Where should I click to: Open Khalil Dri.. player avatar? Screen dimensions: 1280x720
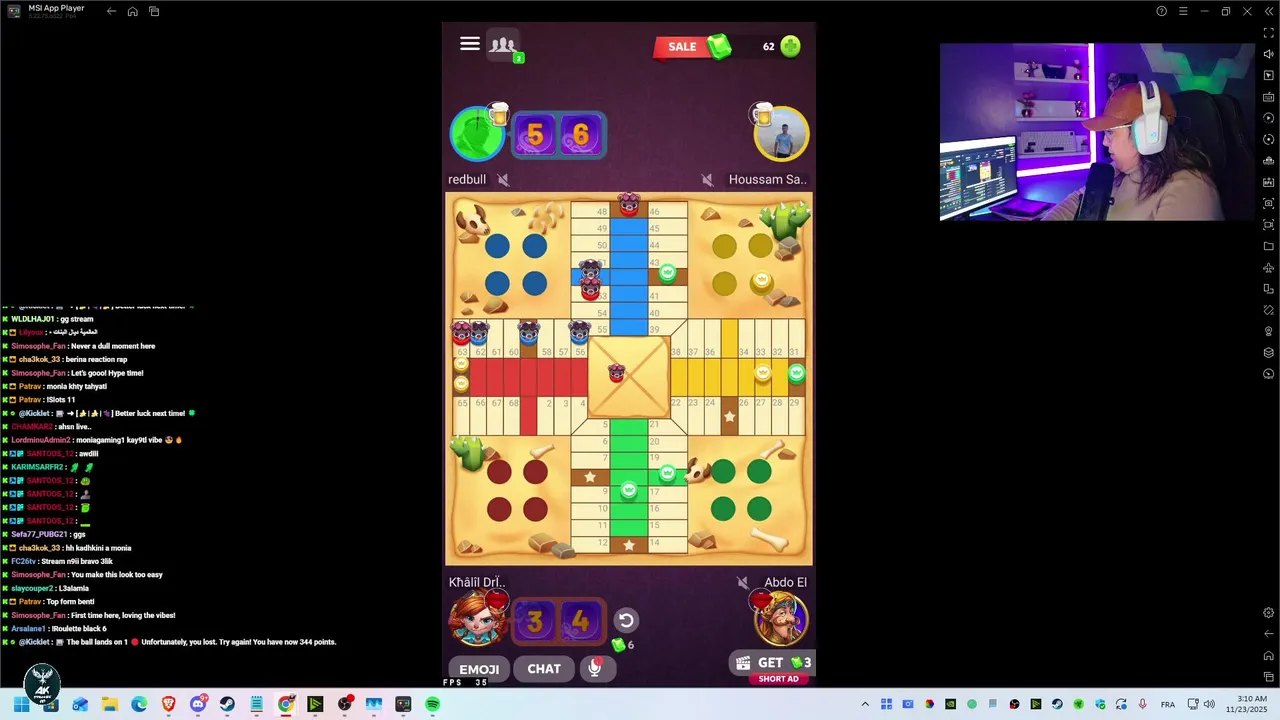(x=477, y=620)
